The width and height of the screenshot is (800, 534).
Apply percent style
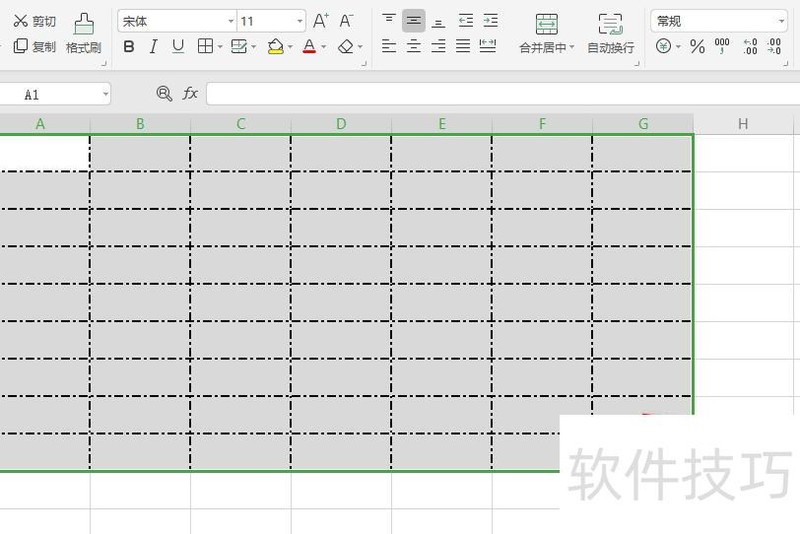697,47
